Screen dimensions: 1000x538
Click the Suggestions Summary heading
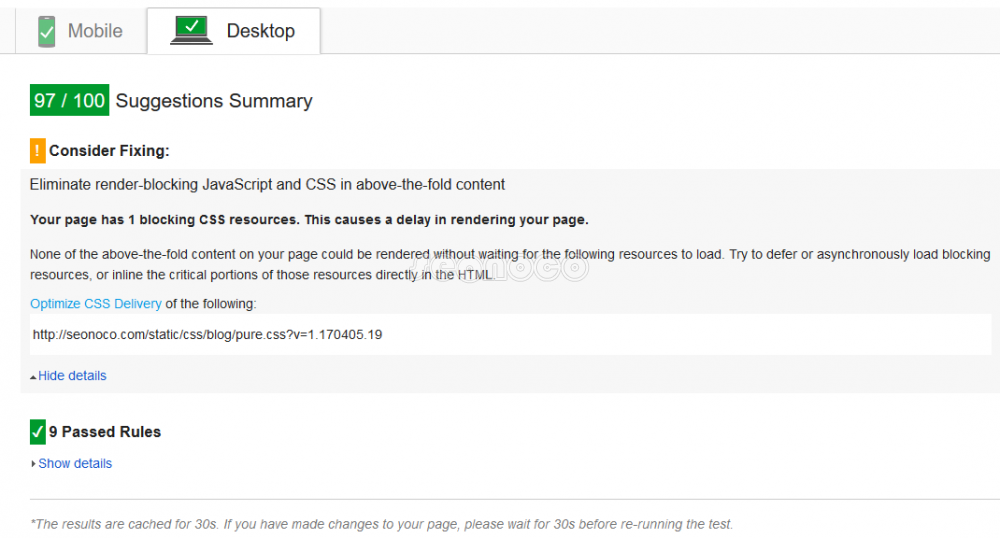tap(214, 101)
